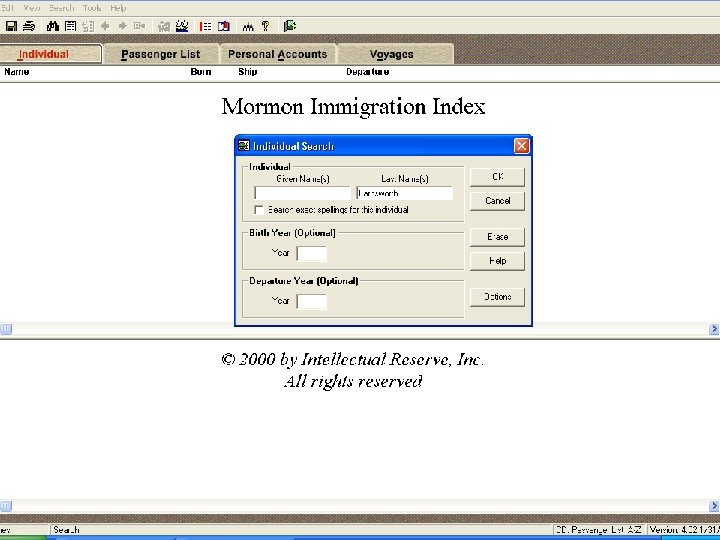This screenshot has height=540, width=720.
Task: Click the document list toolbar icon
Action: pos(71,26)
